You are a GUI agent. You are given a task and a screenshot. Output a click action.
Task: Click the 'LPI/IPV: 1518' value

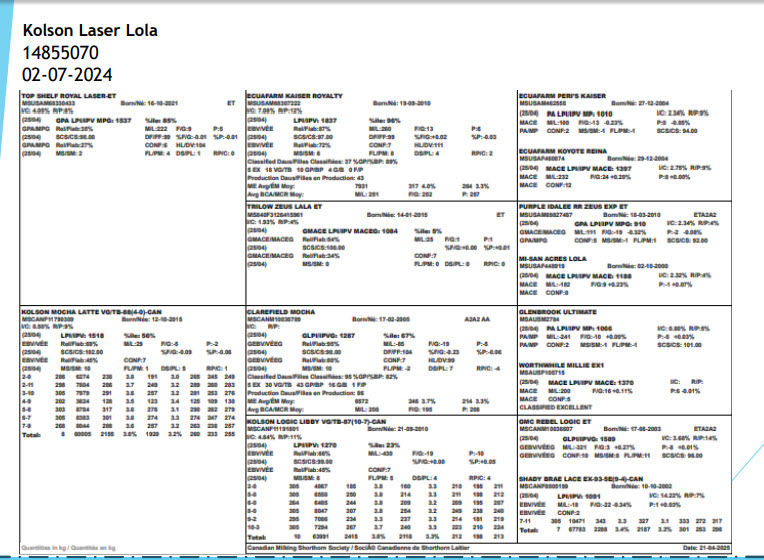(82, 336)
